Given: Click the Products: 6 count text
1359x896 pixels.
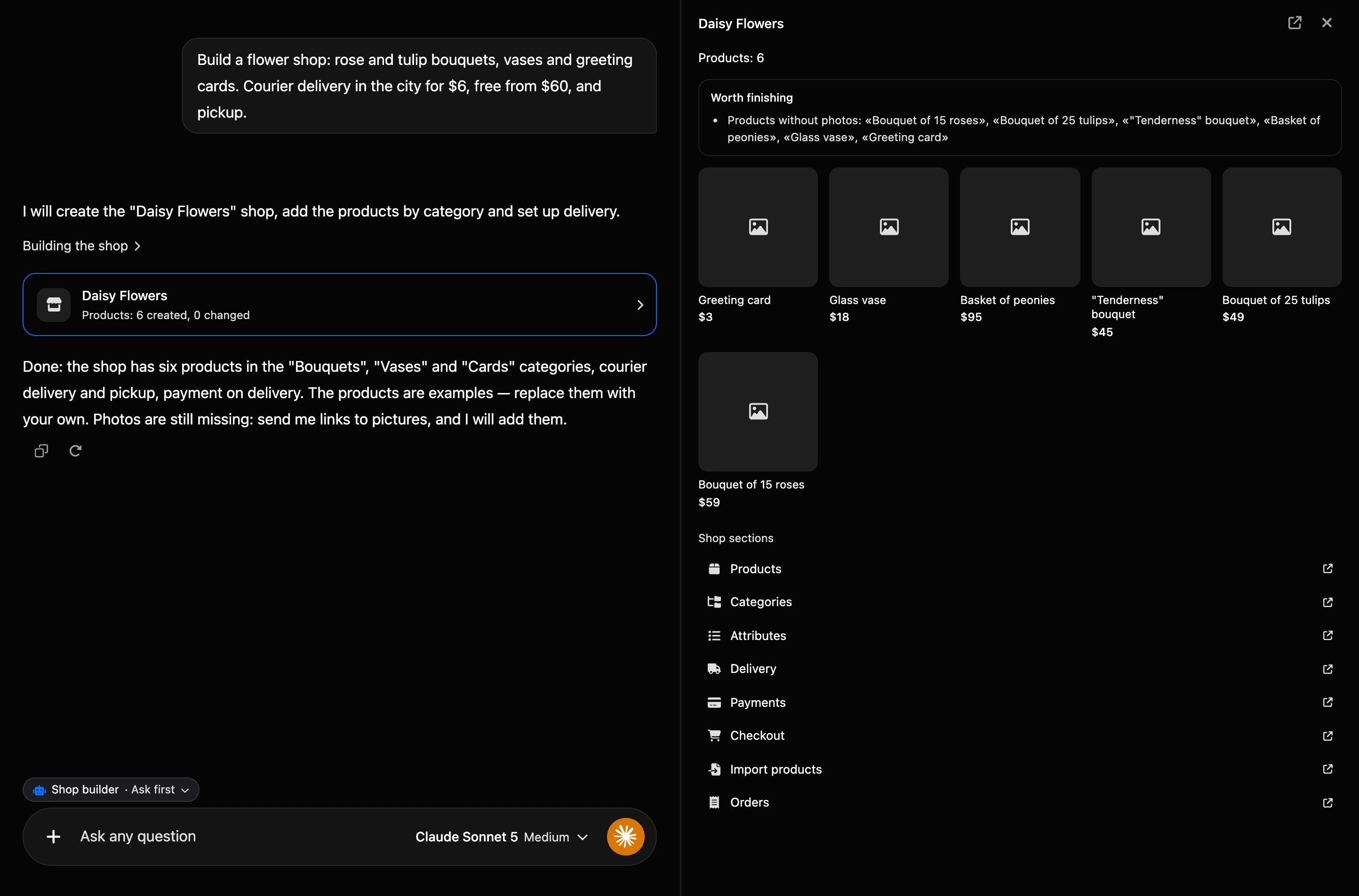Looking at the screenshot, I should click(731, 58).
